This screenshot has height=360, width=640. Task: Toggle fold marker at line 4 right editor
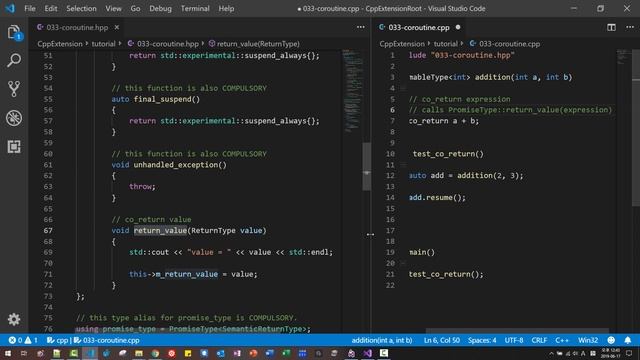[x=403, y=88]
